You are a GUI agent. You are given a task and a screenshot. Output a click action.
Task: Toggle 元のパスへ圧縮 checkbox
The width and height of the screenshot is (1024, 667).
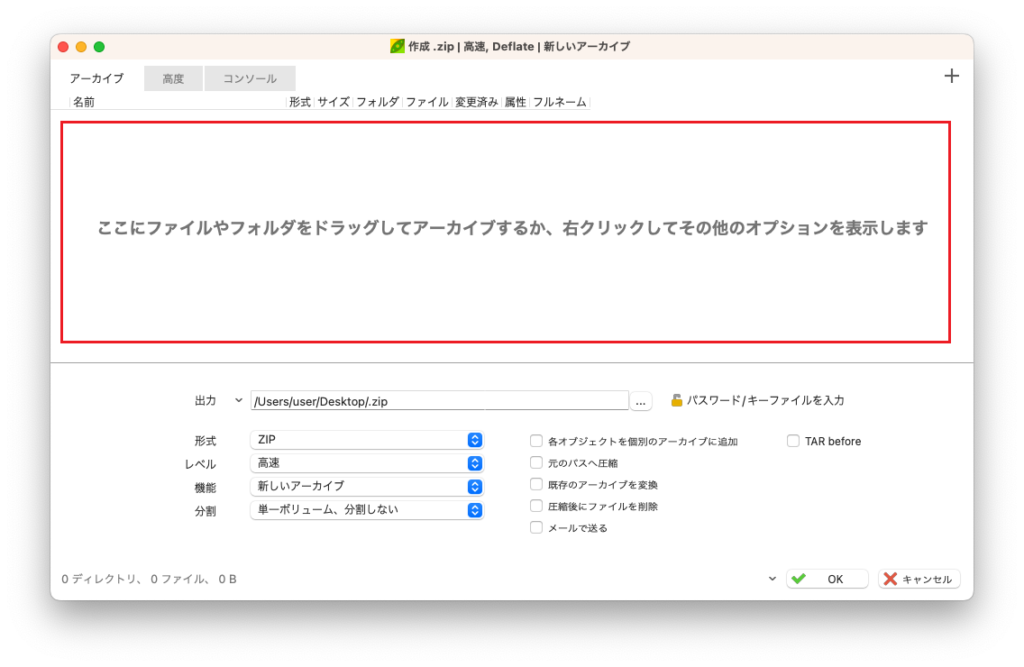pos(536,463)
